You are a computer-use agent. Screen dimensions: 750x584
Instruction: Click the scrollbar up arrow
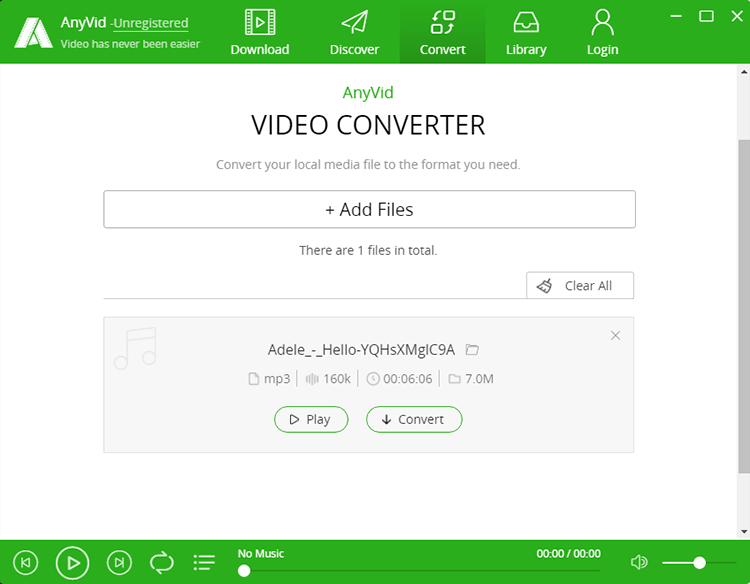(744, 72)
